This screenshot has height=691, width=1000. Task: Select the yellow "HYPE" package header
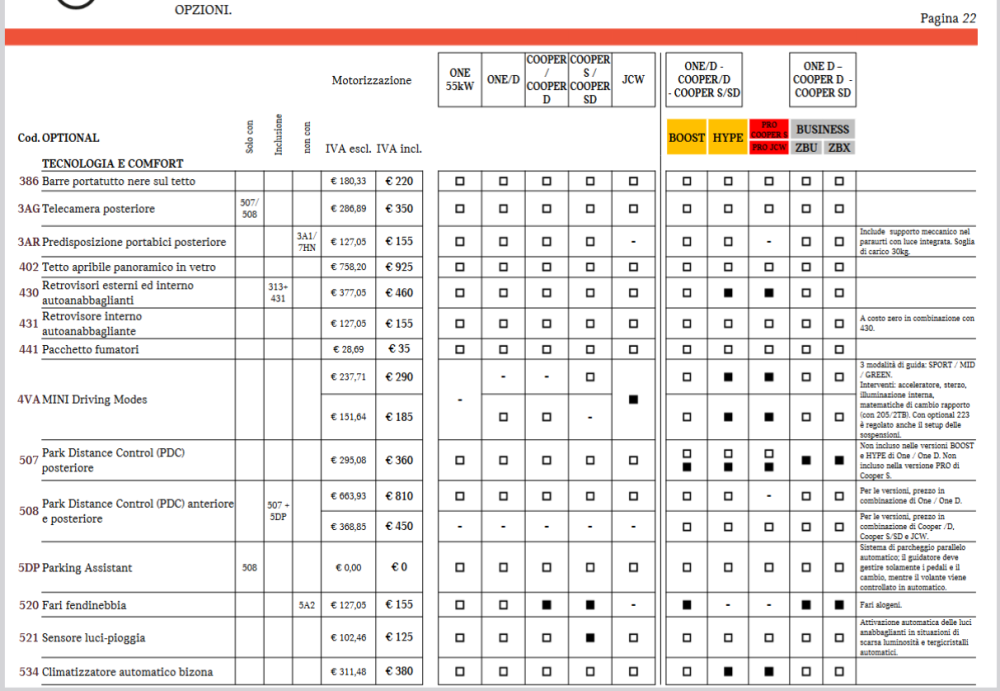728,137
